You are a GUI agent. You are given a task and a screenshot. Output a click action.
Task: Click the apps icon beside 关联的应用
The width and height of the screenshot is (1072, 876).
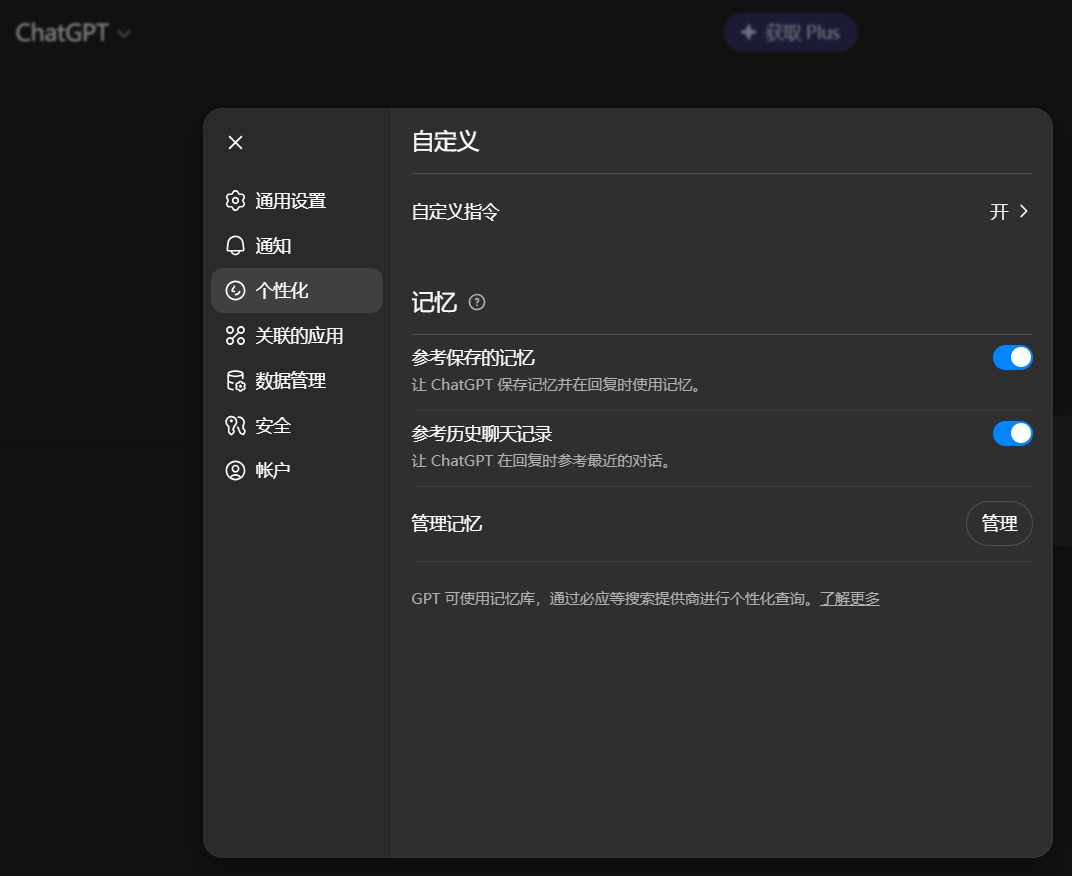pos(235,336)
